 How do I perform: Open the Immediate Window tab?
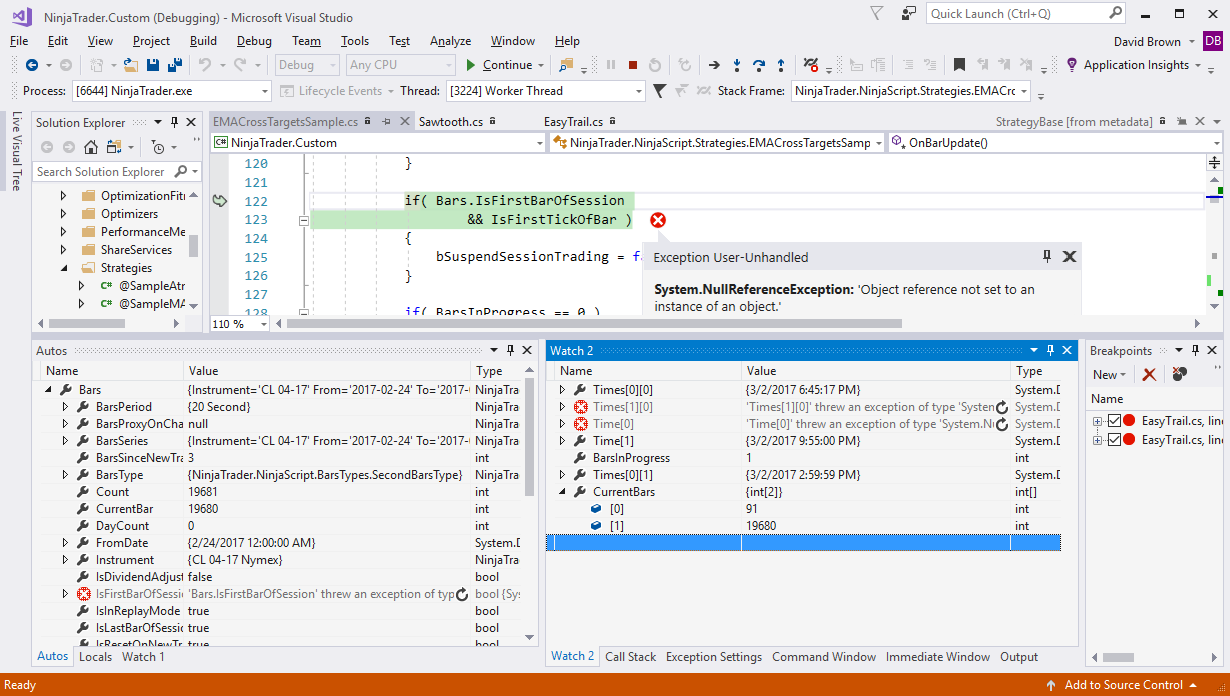[938, 657]
